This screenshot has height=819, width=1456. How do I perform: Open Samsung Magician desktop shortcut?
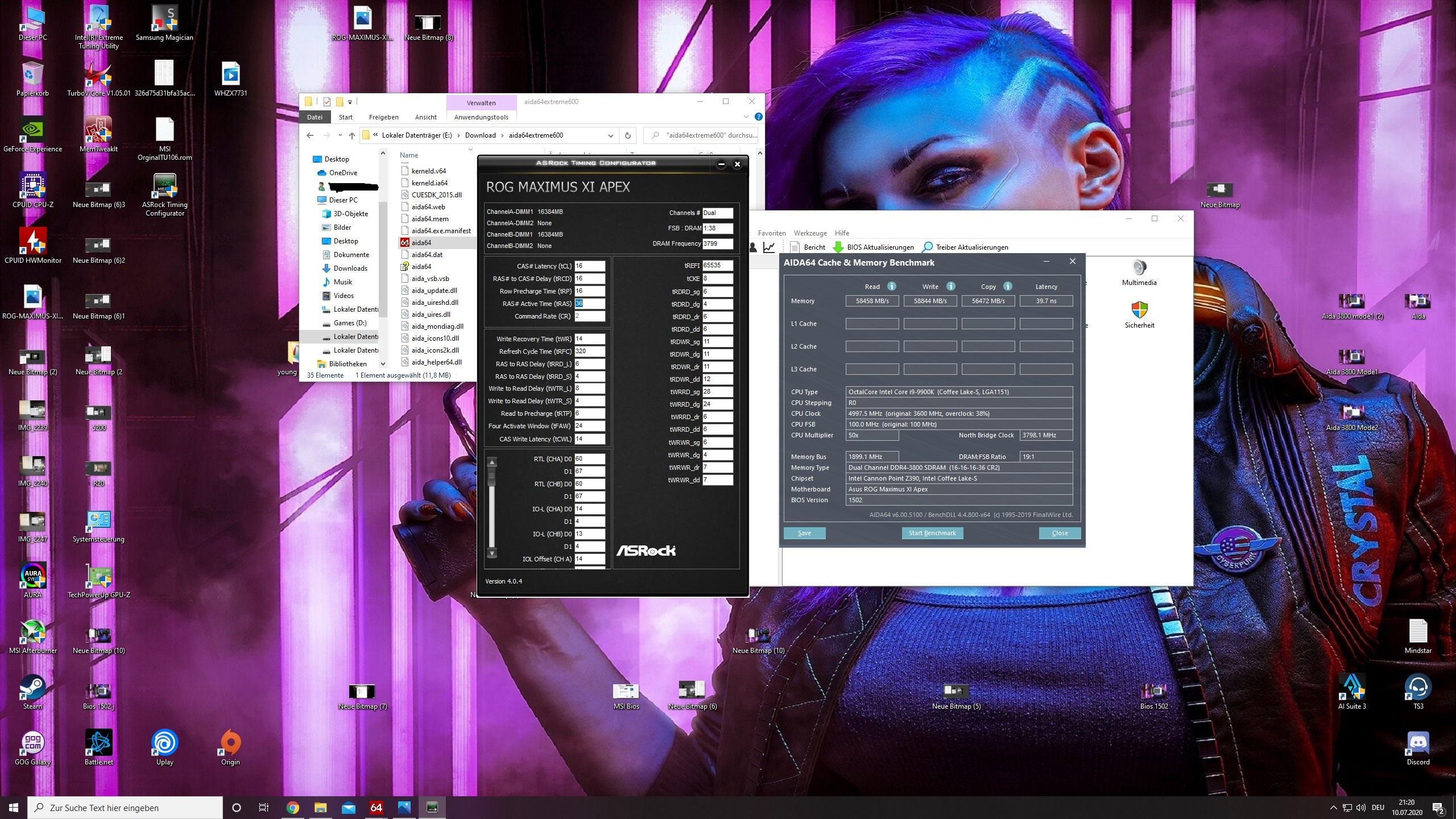[164, 24]
